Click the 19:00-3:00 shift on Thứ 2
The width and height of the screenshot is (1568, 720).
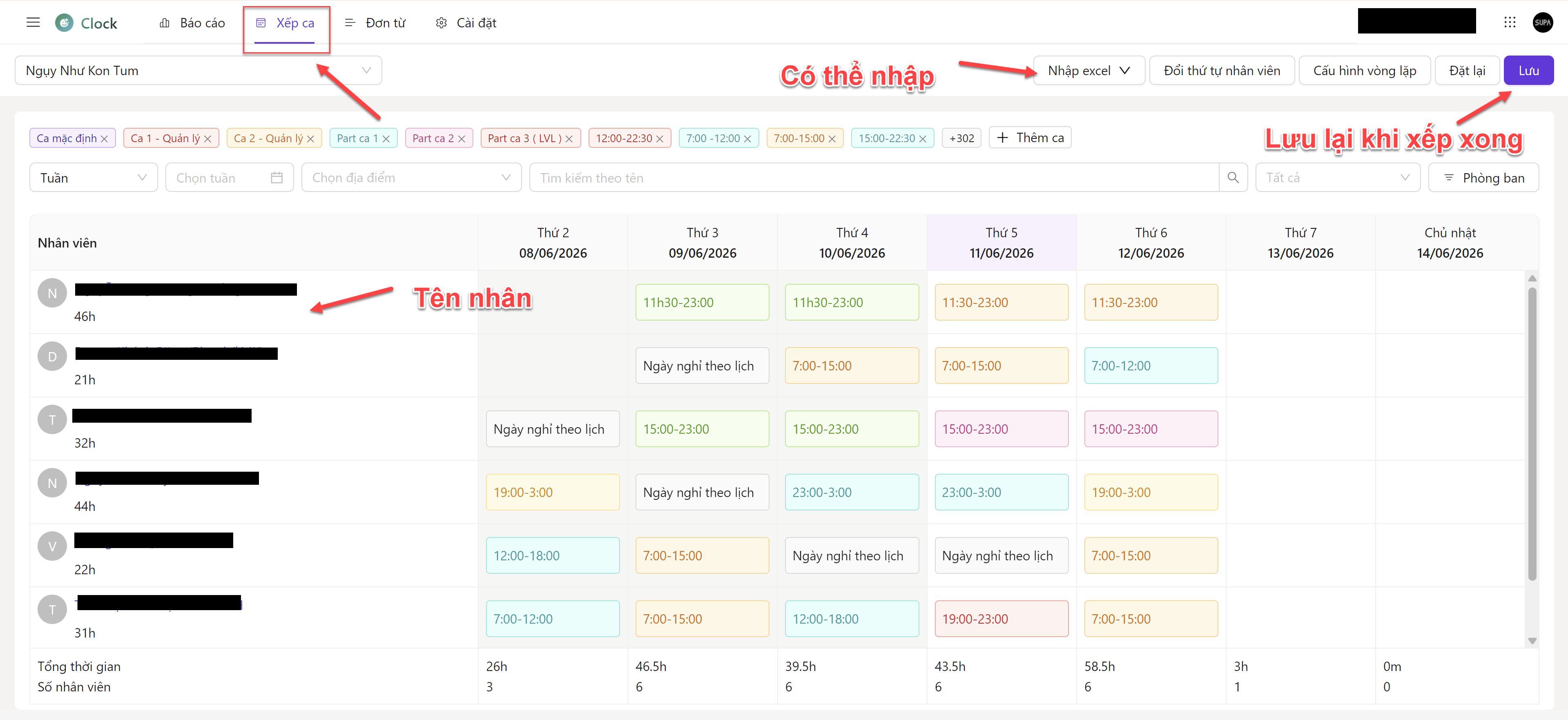tap(553, 493)
